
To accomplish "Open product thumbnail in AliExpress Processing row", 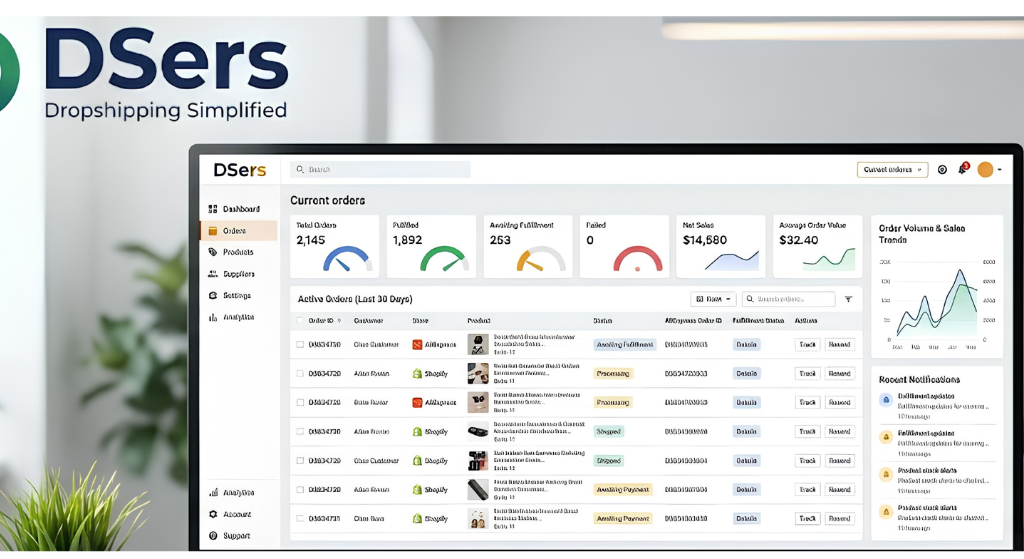I will pos(478,402).
